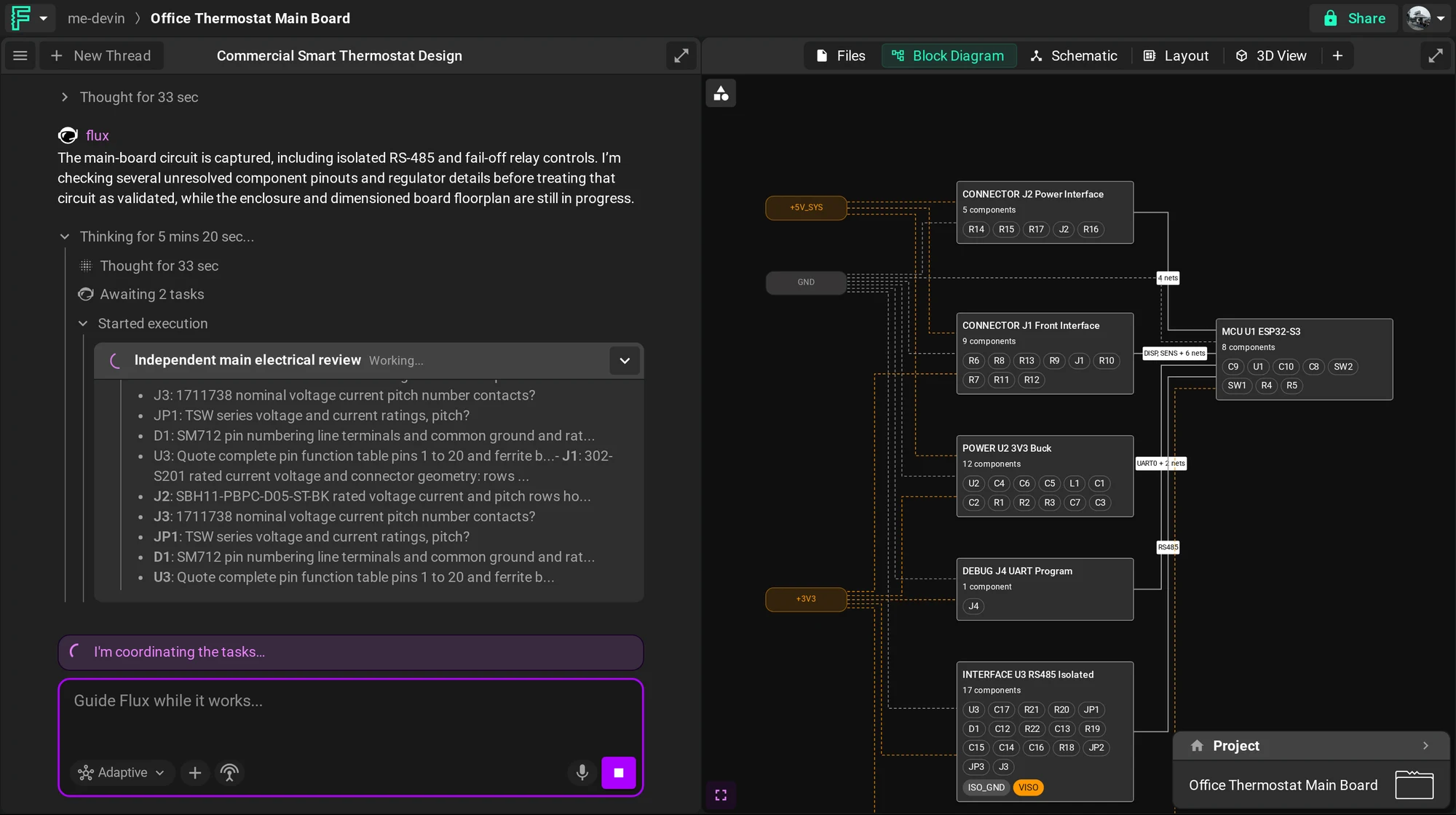The width and height of the screenshot is (1456, 815).
Task: Click the fit-to-screen icon in the diagram corner
Action: (721, 795)
